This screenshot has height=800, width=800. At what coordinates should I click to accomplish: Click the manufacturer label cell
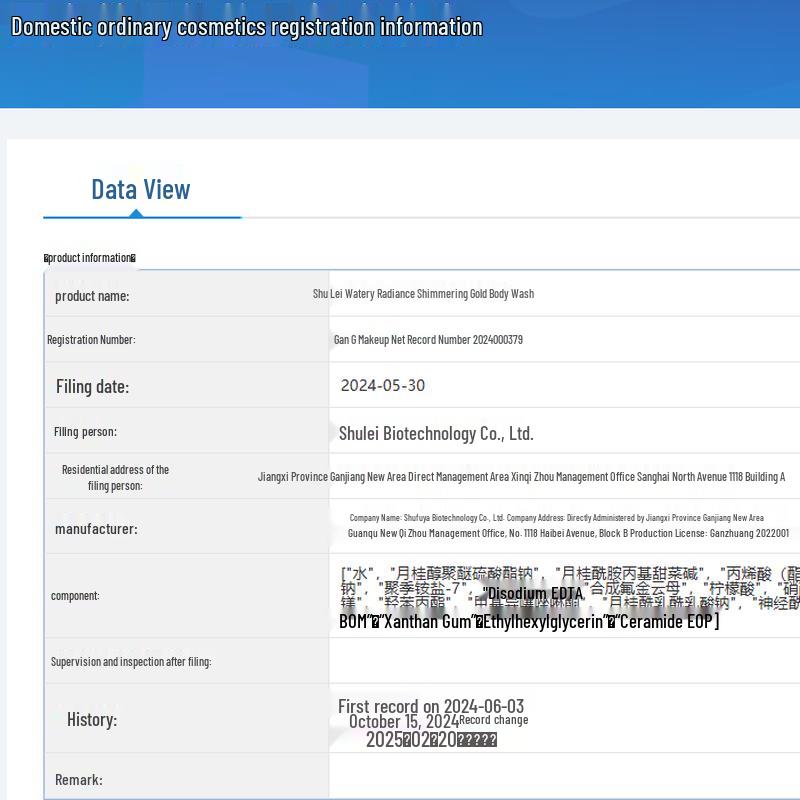point(96,529)
